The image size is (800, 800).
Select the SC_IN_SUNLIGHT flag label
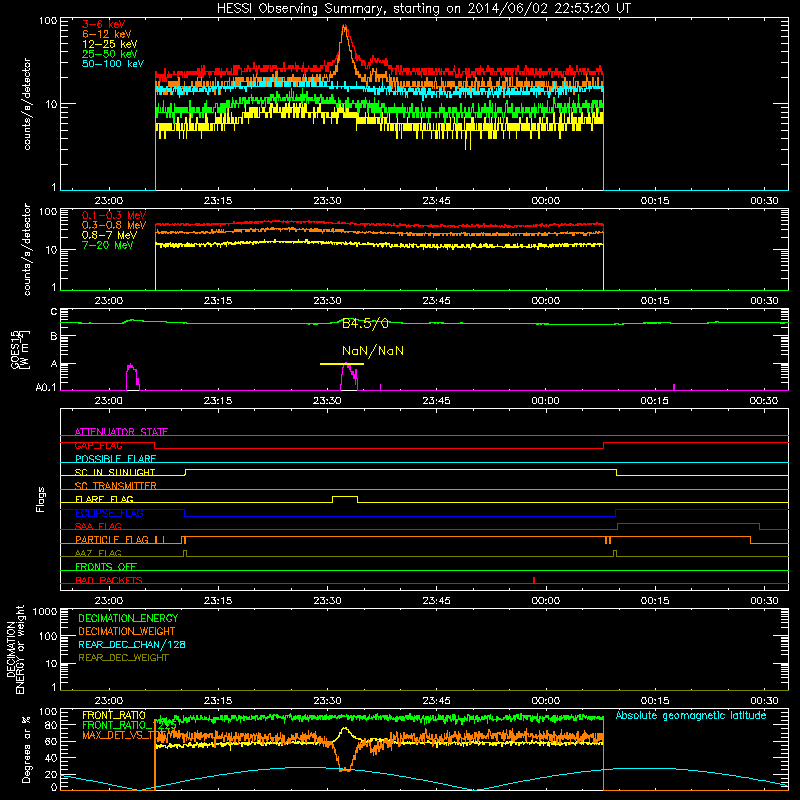(115, 472)
